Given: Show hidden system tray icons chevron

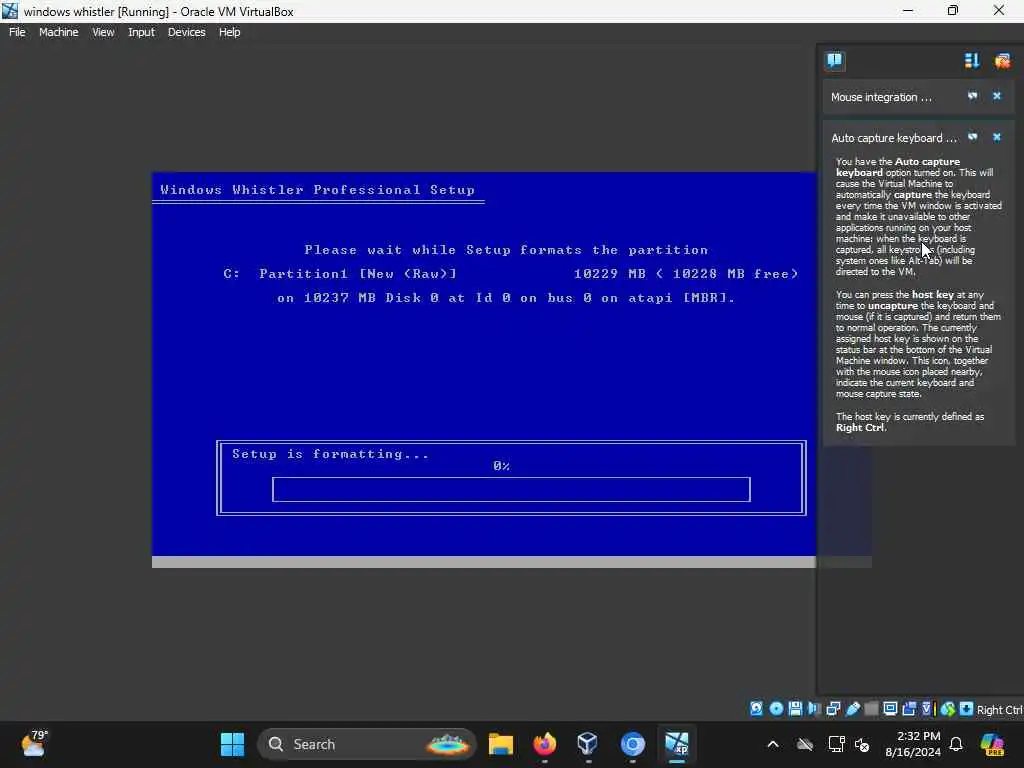Looking at the screenshot, I should coord(773,744).
